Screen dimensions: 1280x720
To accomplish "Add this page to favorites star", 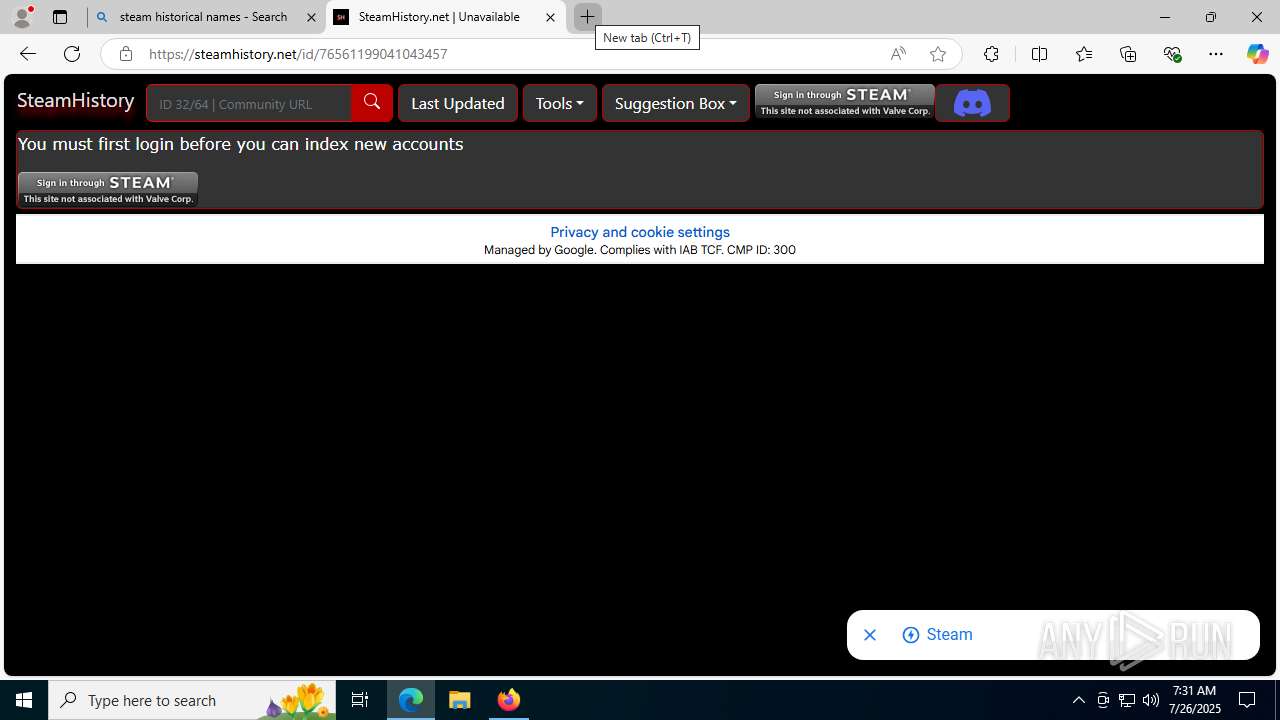I will [938, 54].
